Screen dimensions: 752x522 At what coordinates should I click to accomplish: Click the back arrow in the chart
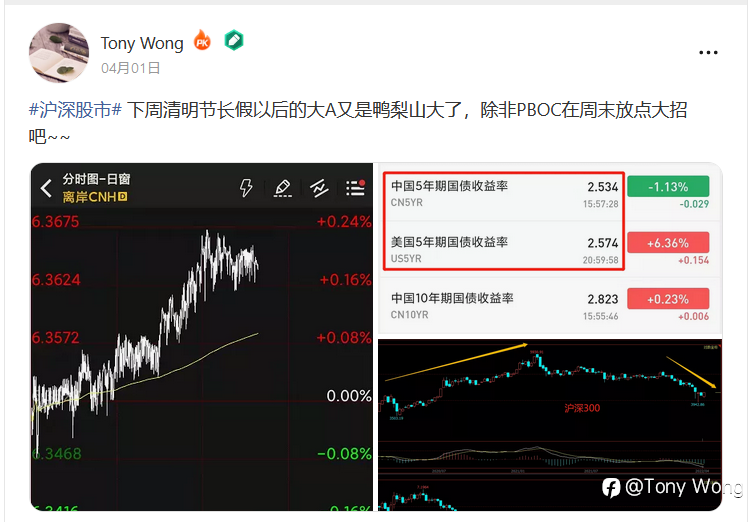point(47,188)
